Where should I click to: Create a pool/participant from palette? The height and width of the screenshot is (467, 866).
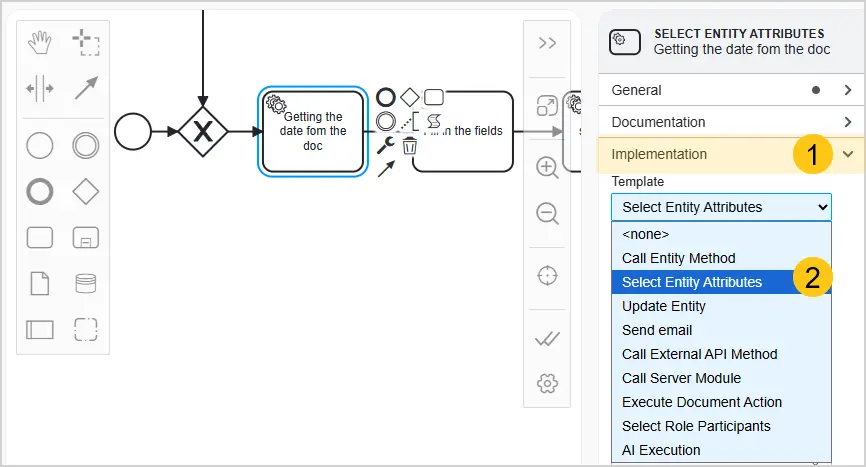pos(40,330)
